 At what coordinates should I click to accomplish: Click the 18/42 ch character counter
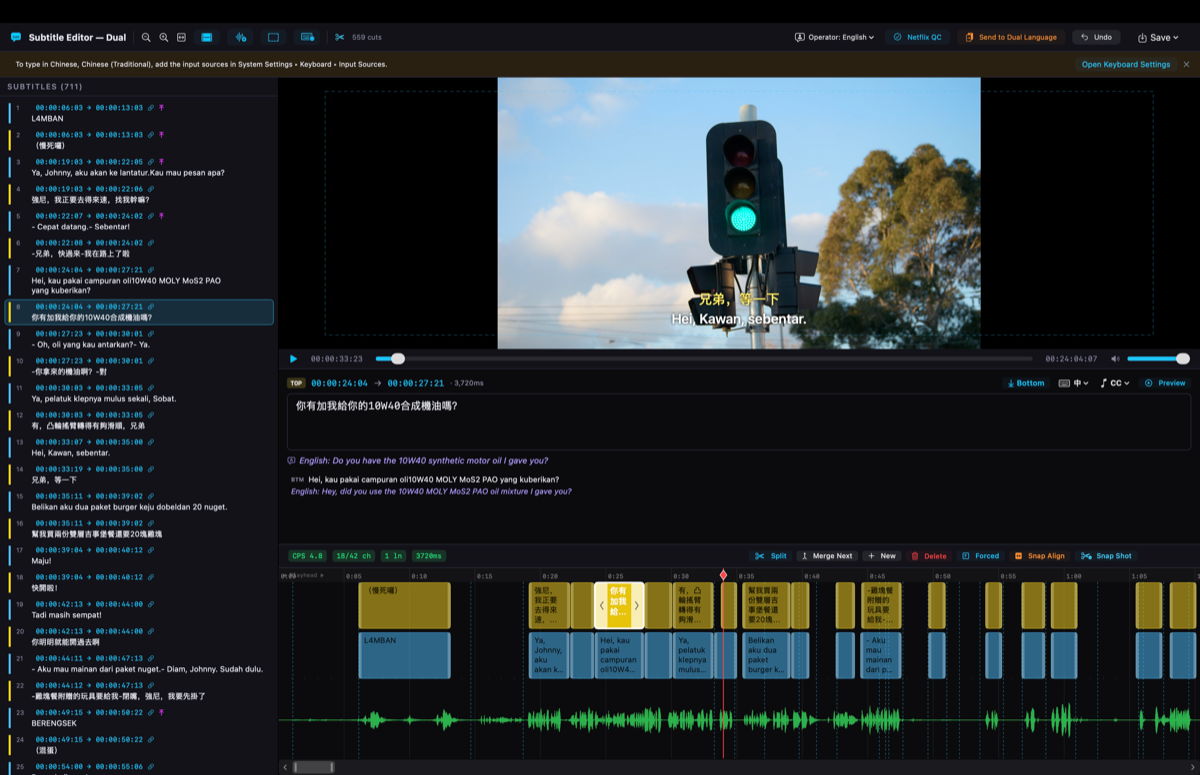click(354, 556)
